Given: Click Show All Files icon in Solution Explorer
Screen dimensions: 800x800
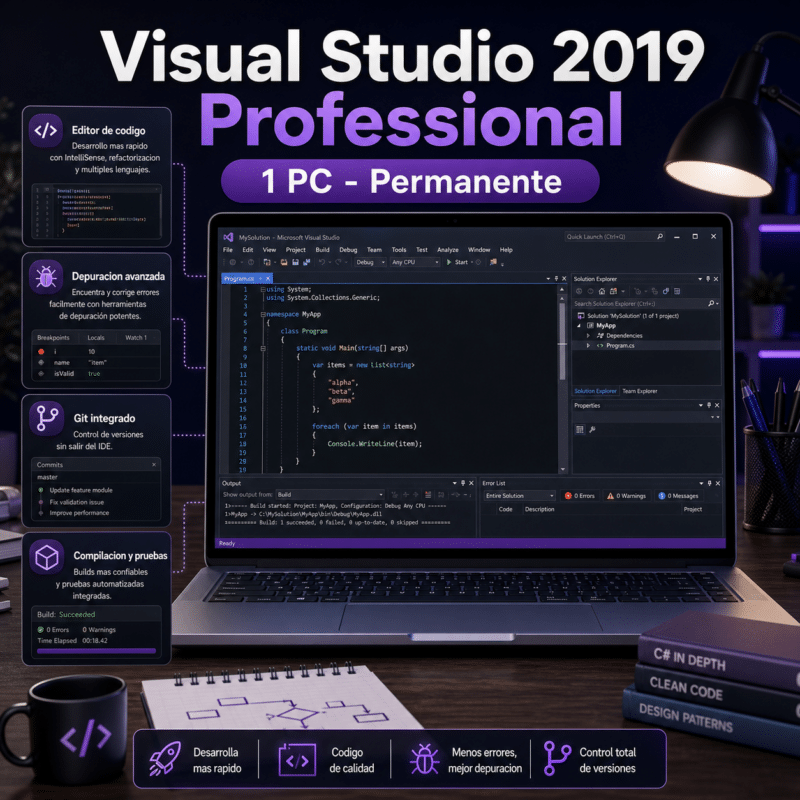Looking at the screenshot, I should click(x=666, y=291).
